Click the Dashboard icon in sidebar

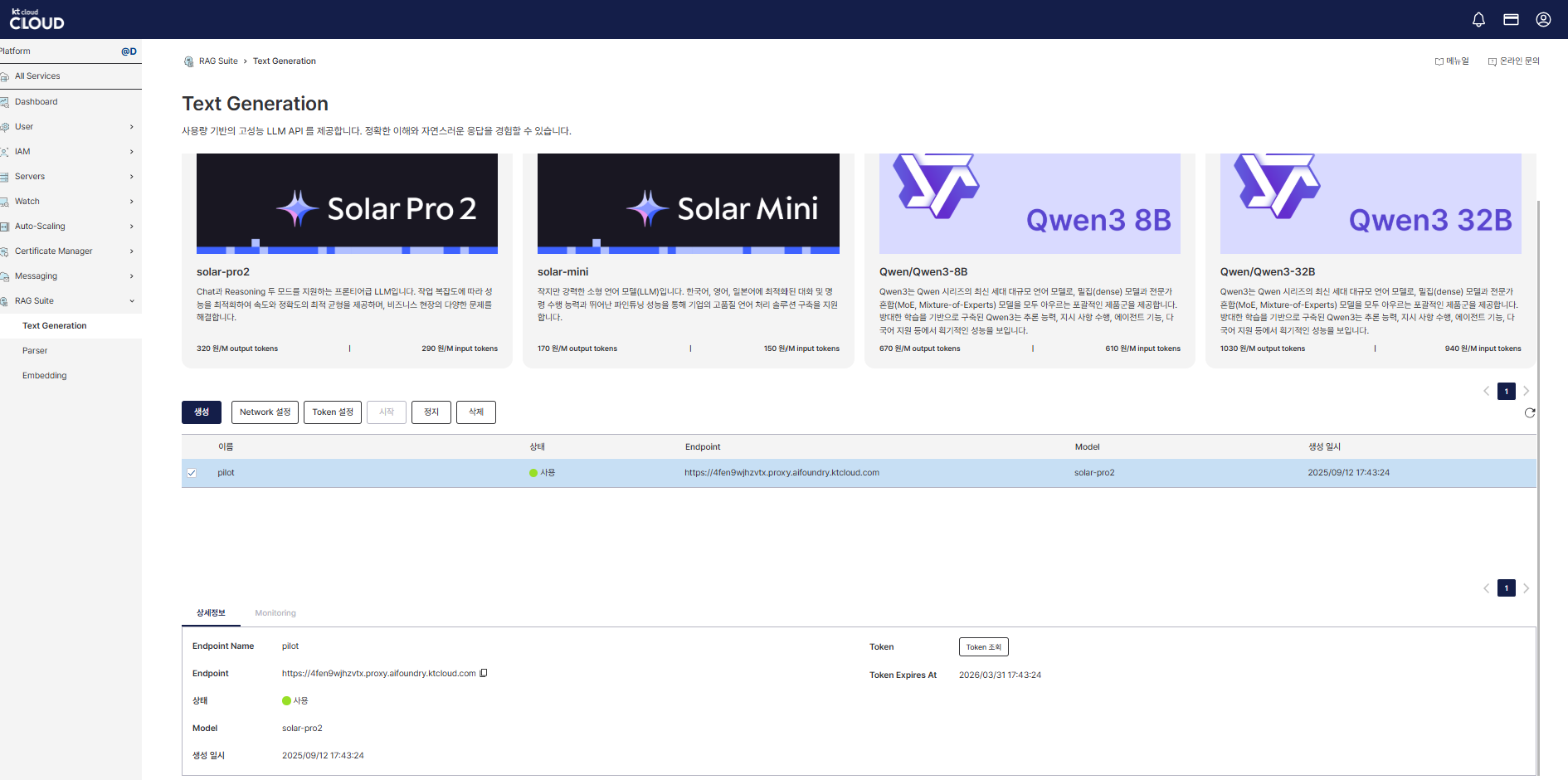click(7, 101)
